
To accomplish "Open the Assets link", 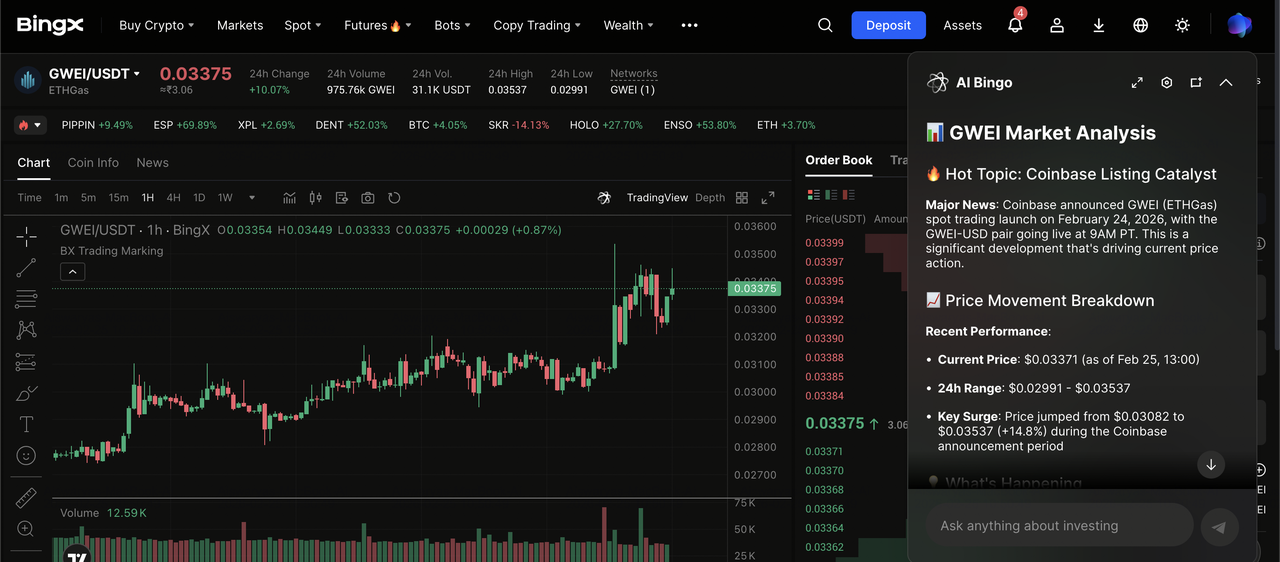I will (x=962, y=25).
